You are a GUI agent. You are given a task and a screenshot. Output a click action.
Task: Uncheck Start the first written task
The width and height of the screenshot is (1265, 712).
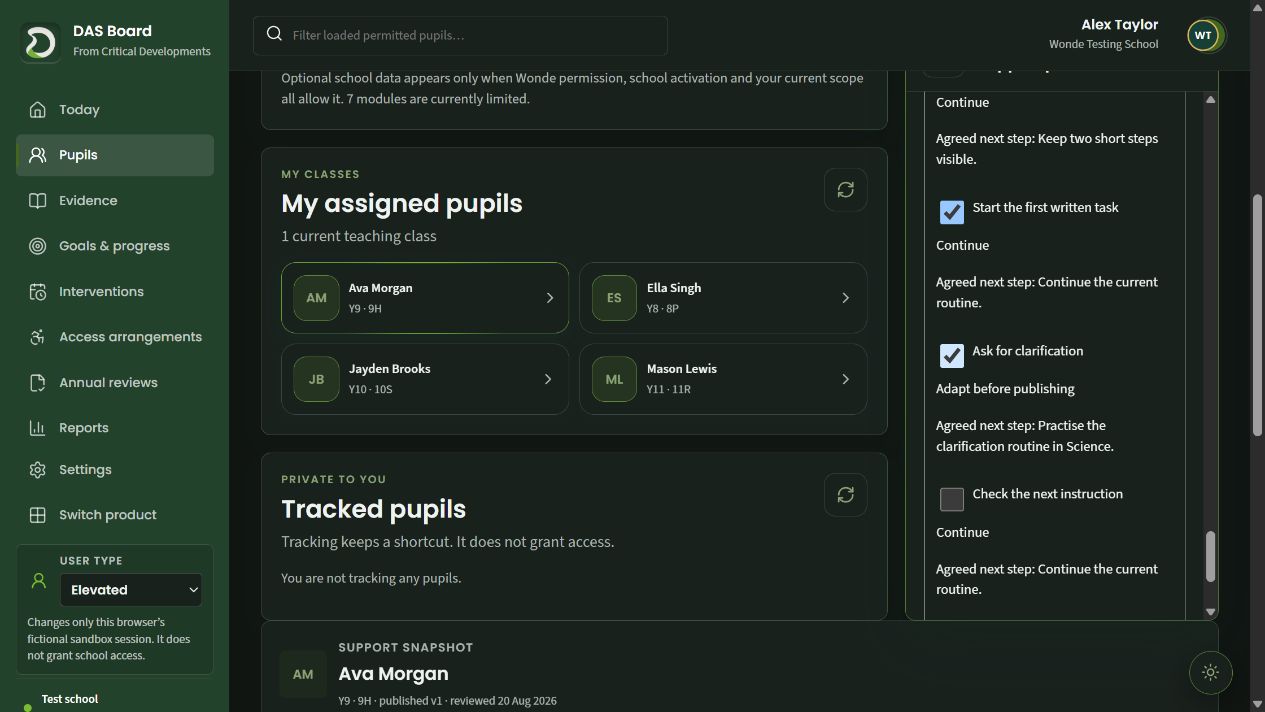(x=952, y=212)
